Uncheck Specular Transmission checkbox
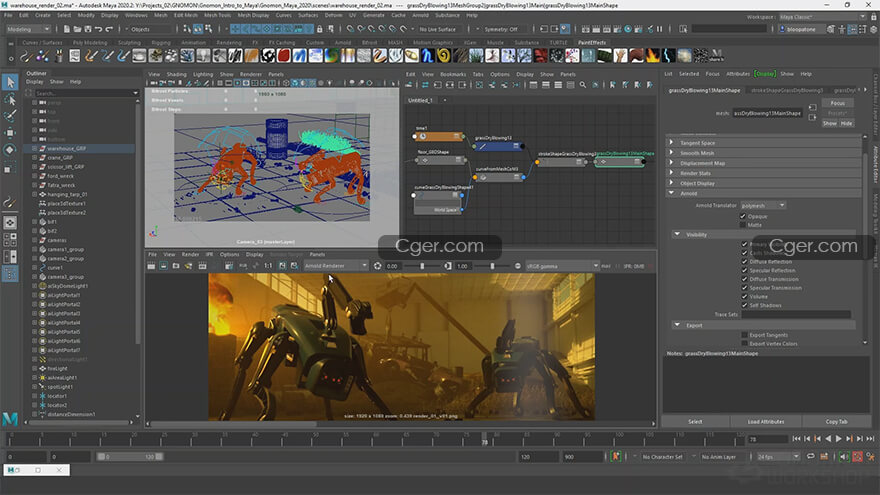Image resolution: width=880 pixels, height=495 pixels. 745,288
